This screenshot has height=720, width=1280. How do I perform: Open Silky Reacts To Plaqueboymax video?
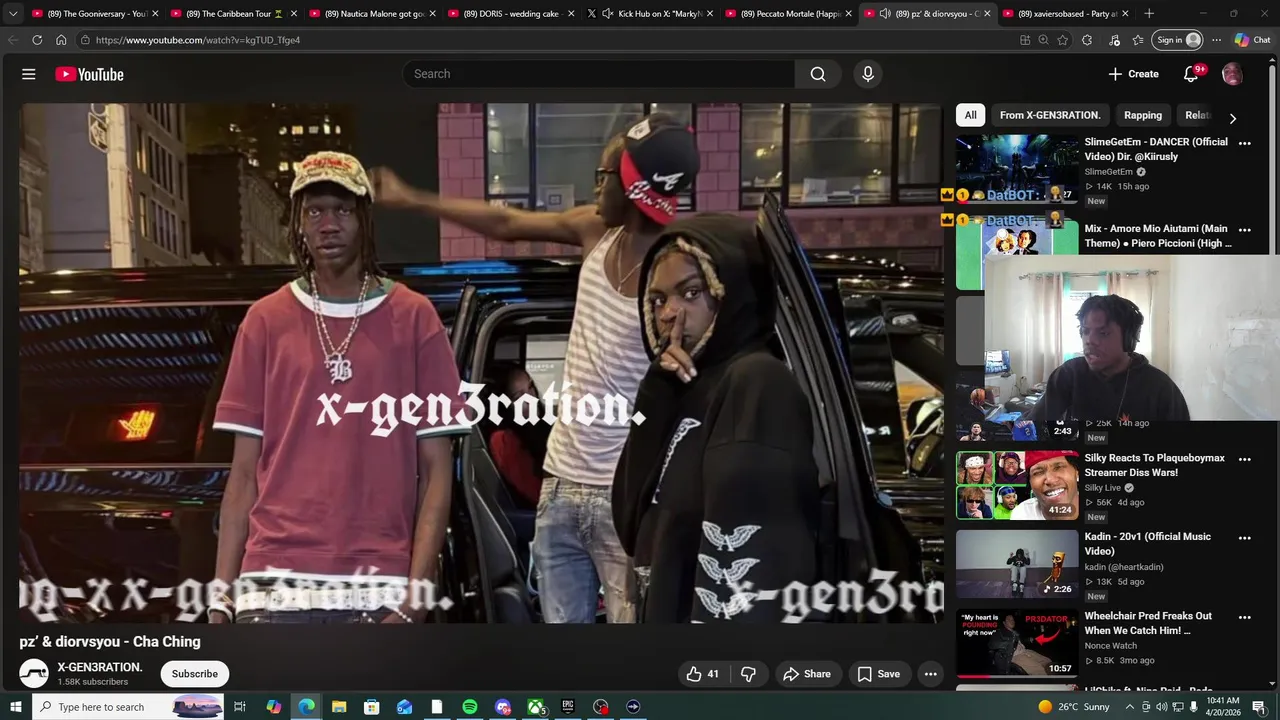tap(1155, 465)
